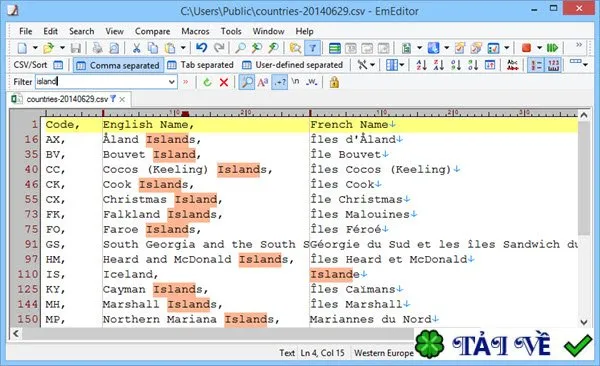Click the green Run macro icon
The width and height of the screenshot is (600, 366).
point(553,48)
